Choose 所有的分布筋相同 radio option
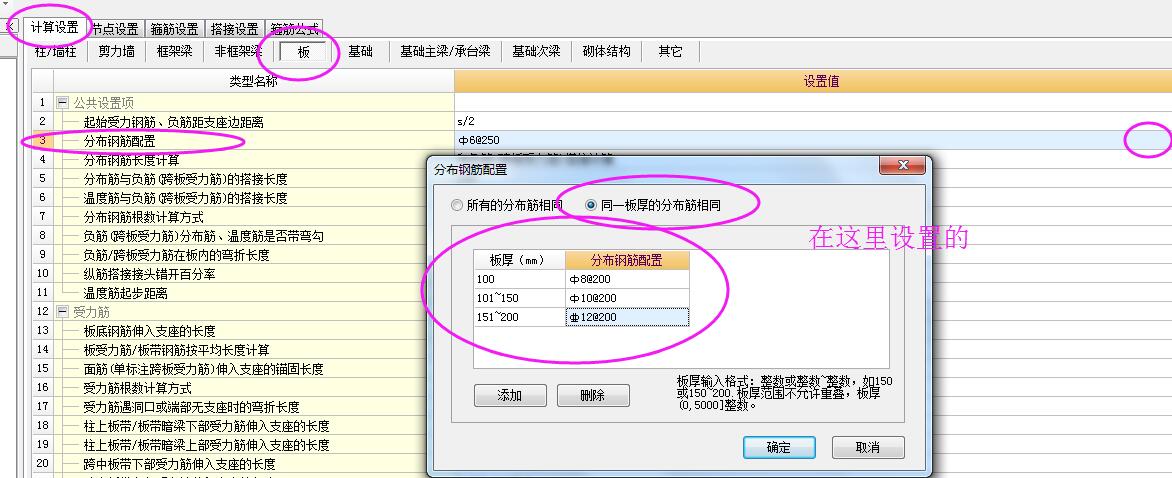 coord(505,205)
